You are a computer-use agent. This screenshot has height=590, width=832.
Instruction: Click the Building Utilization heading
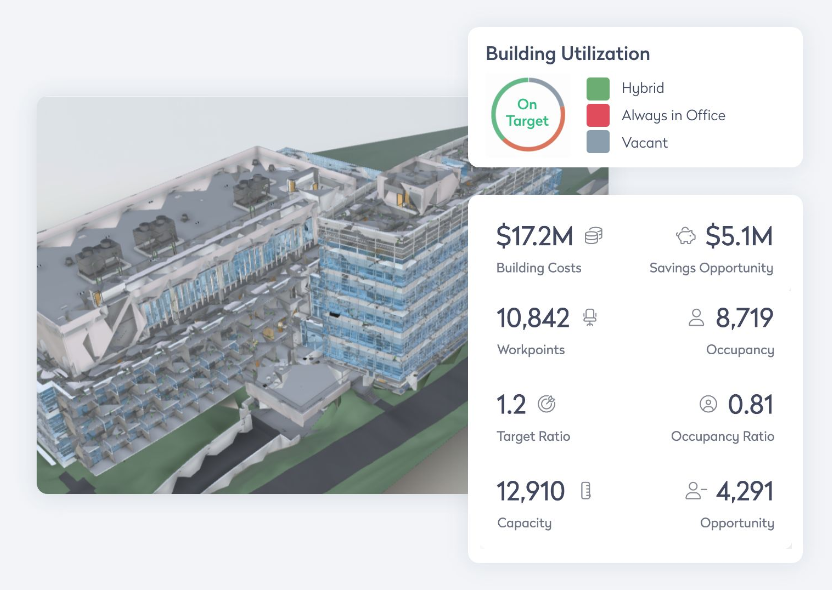[x=568, y=54]
